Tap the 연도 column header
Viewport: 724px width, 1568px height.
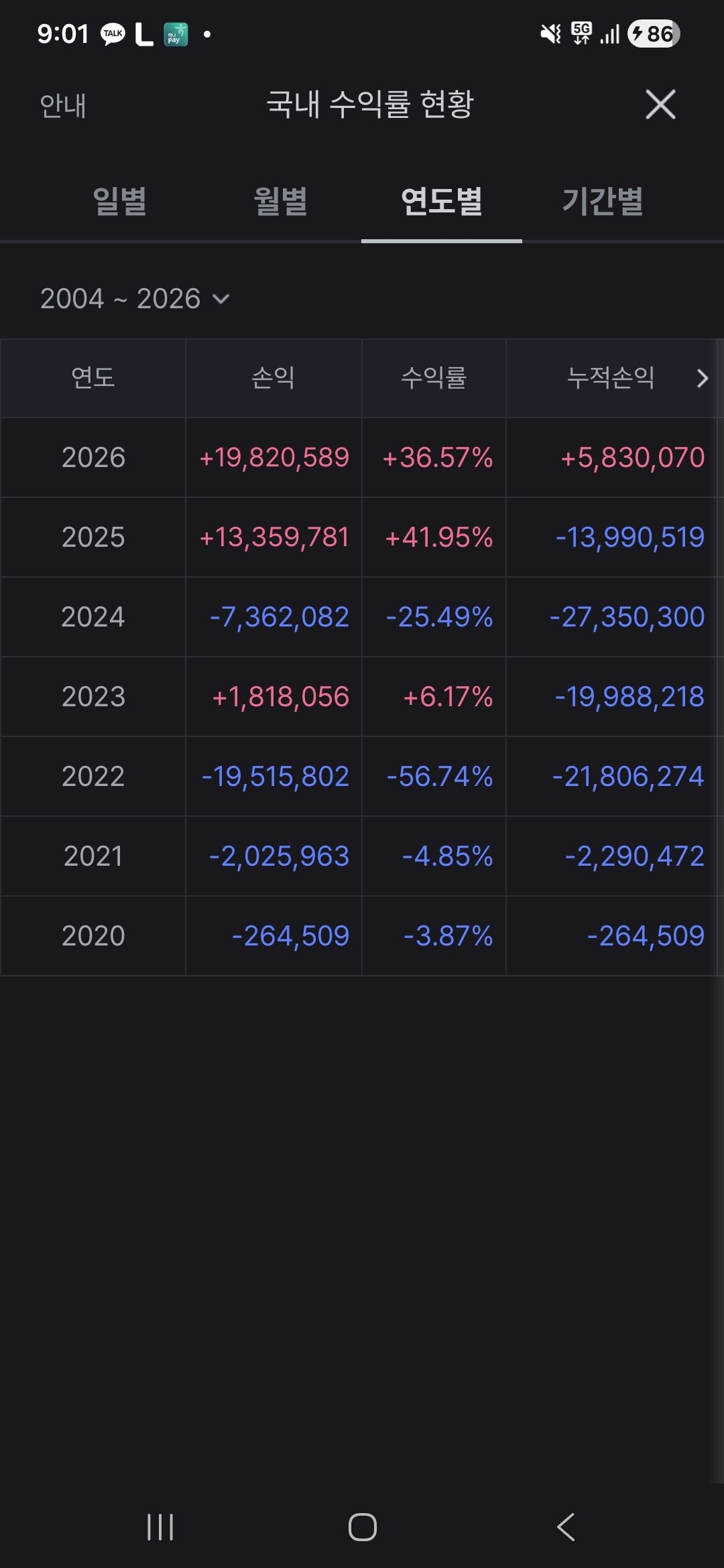[x=93, y=378]
